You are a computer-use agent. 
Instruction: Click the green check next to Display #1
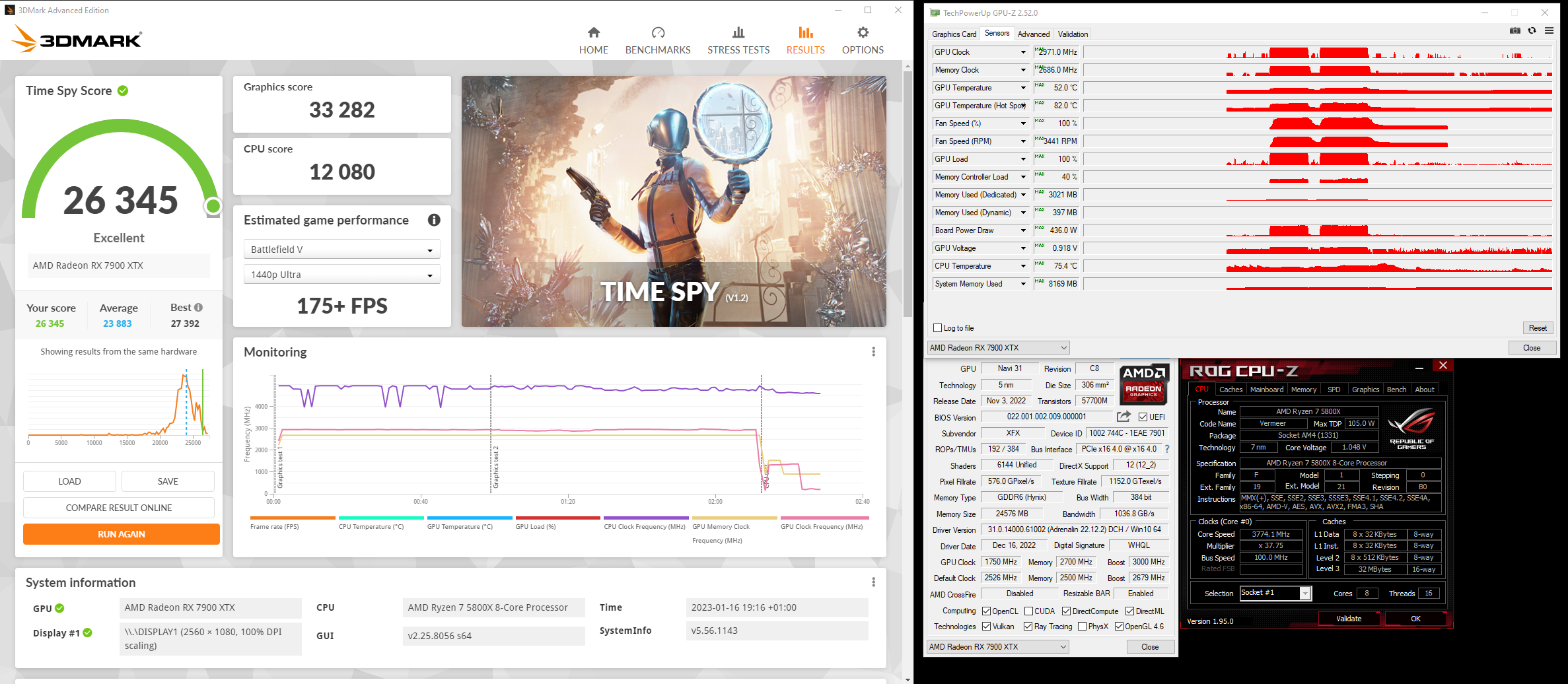[87, 633]
